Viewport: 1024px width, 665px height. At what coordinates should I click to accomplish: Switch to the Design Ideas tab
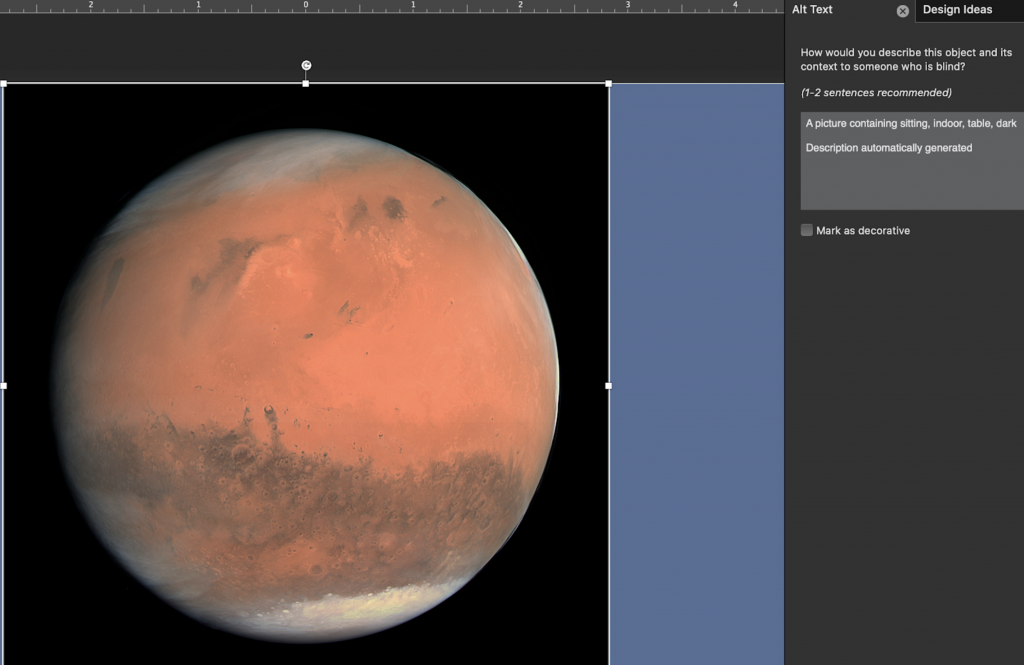(957, 10)
